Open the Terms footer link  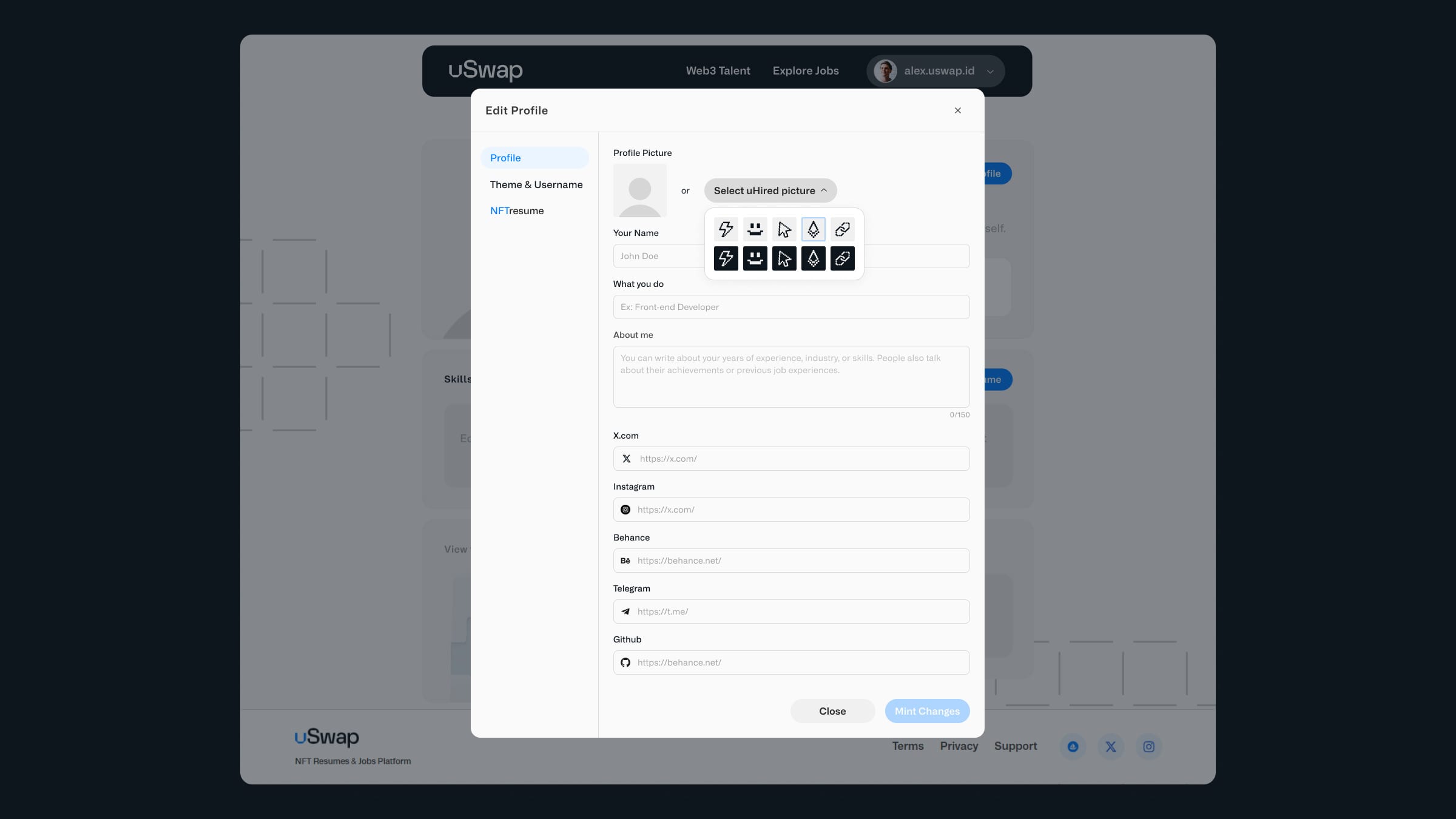click(908, 746)
